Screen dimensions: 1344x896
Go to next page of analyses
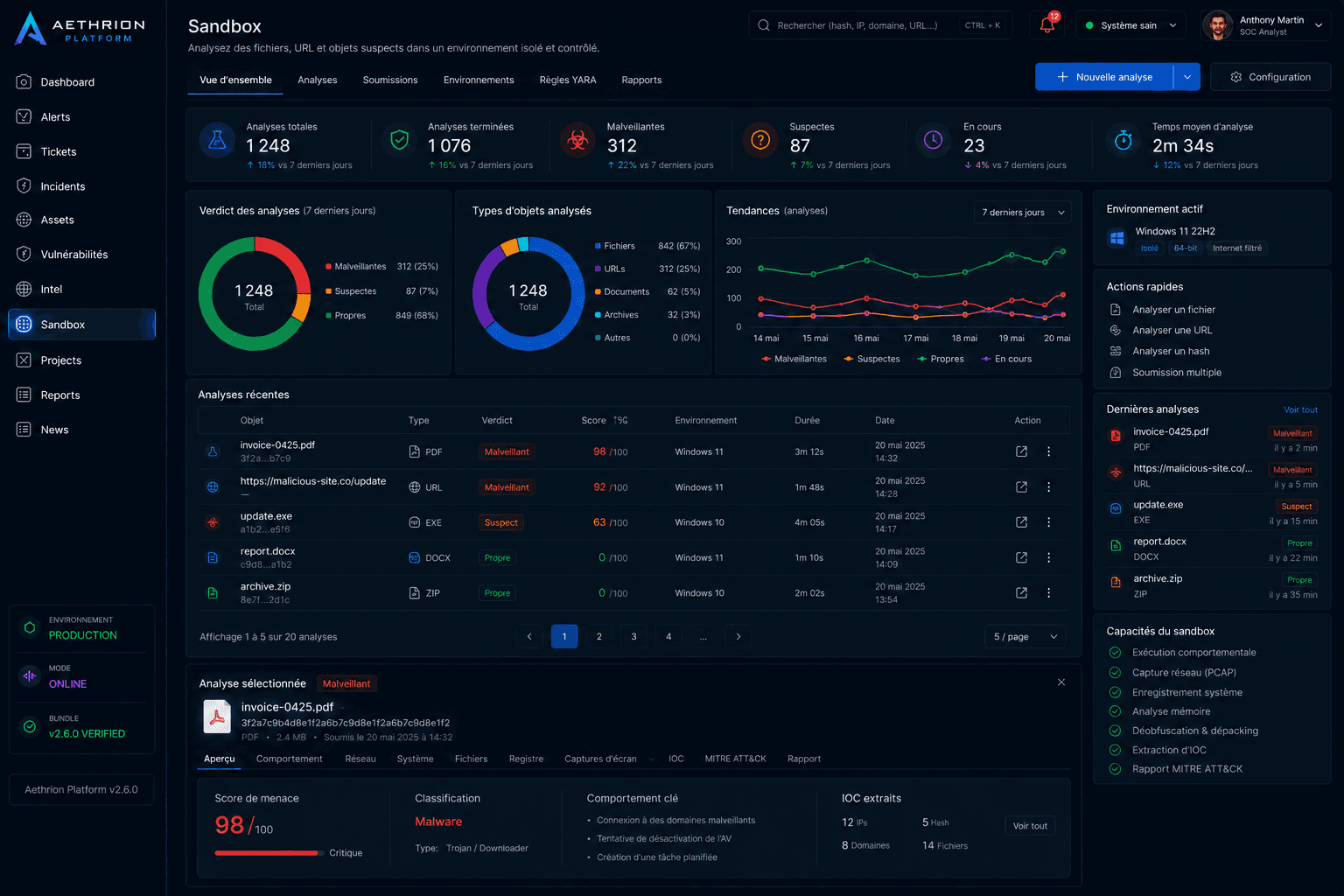[x=738, y=637]
